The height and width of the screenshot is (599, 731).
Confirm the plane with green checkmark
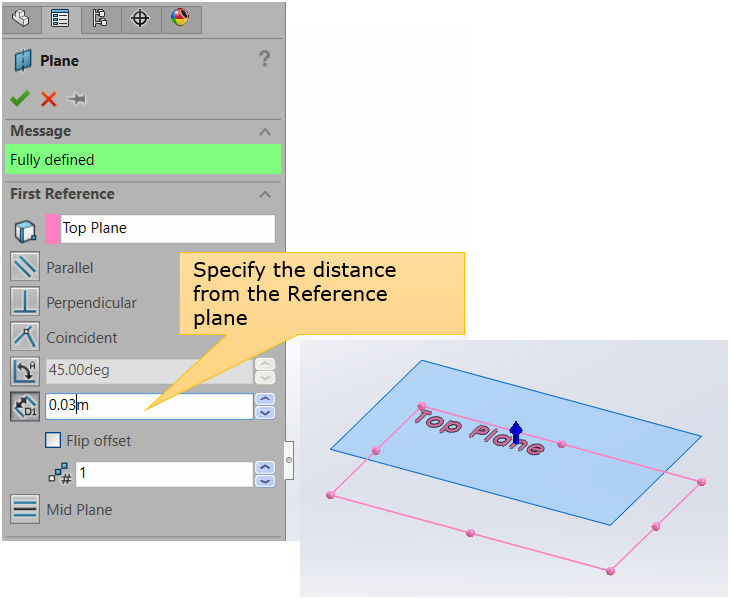tap(20, 98)
